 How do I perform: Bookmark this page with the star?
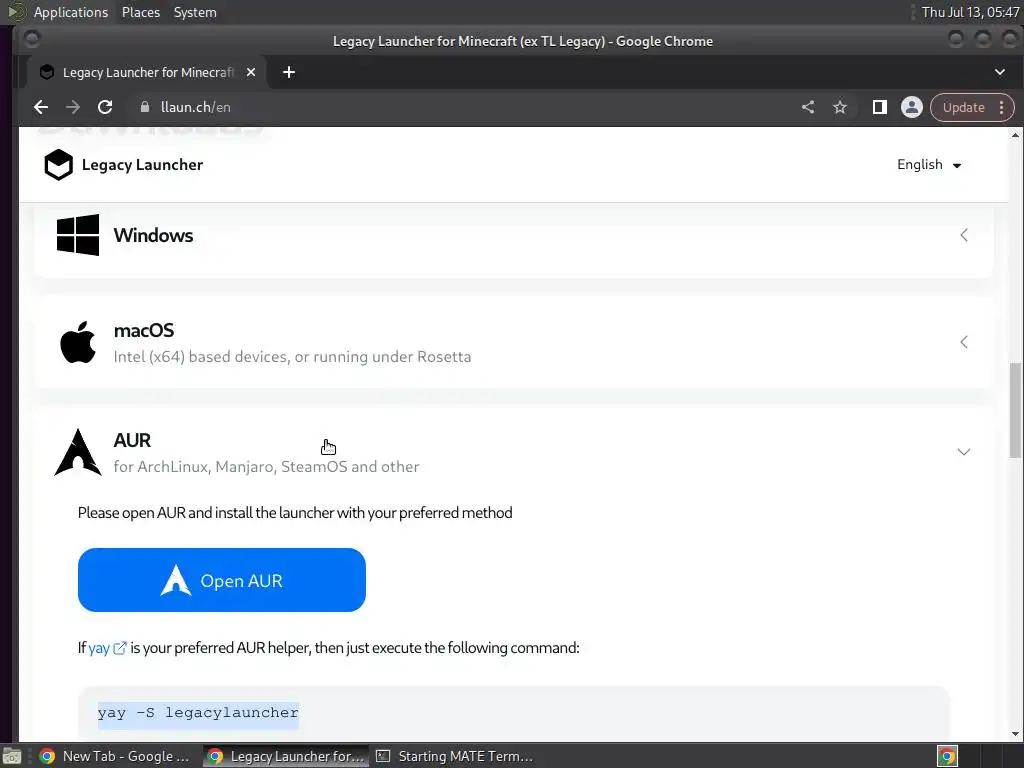pos(840,107)
